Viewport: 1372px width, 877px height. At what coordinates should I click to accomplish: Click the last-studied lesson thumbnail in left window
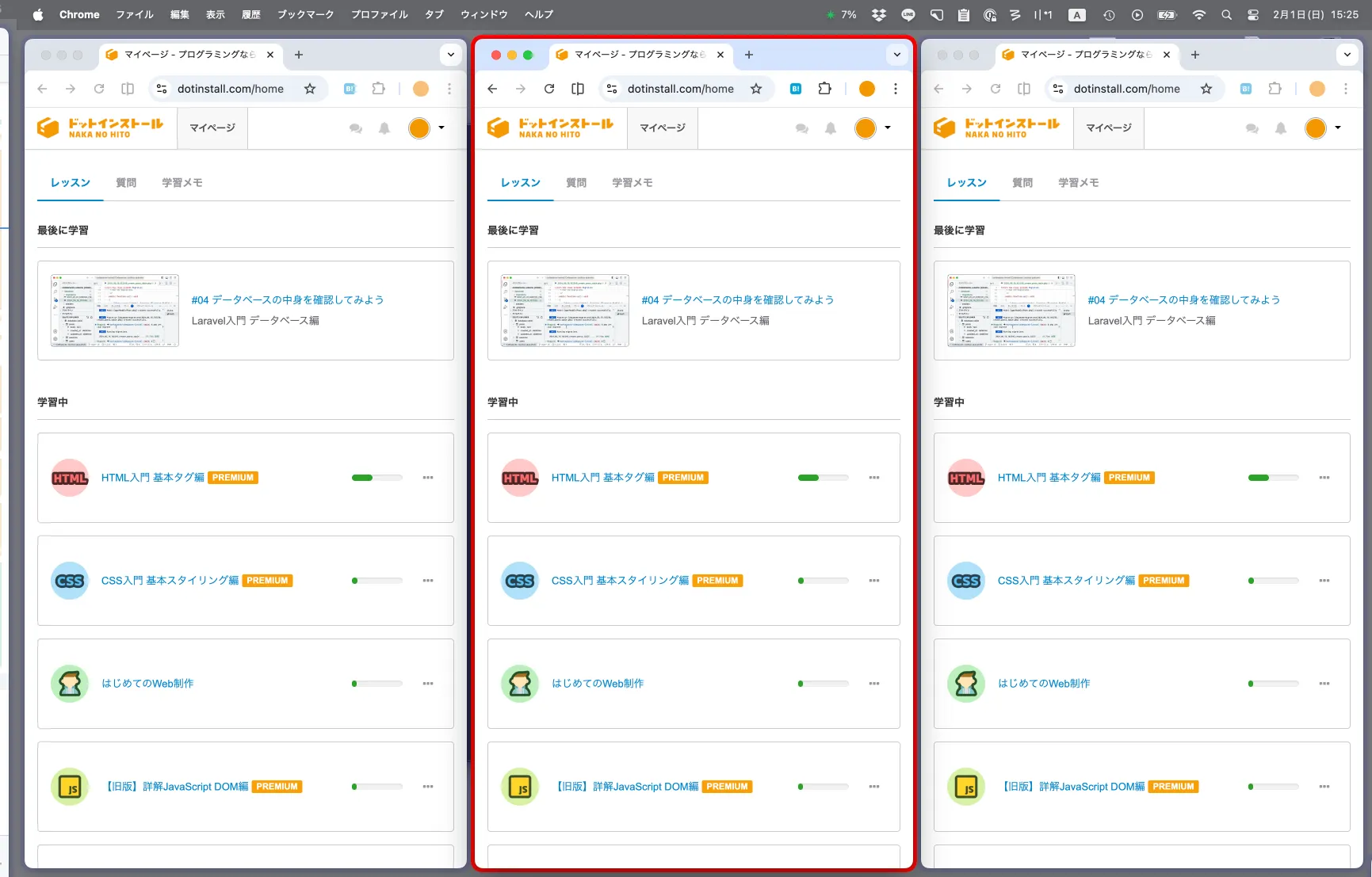click(x=115, y=311)
